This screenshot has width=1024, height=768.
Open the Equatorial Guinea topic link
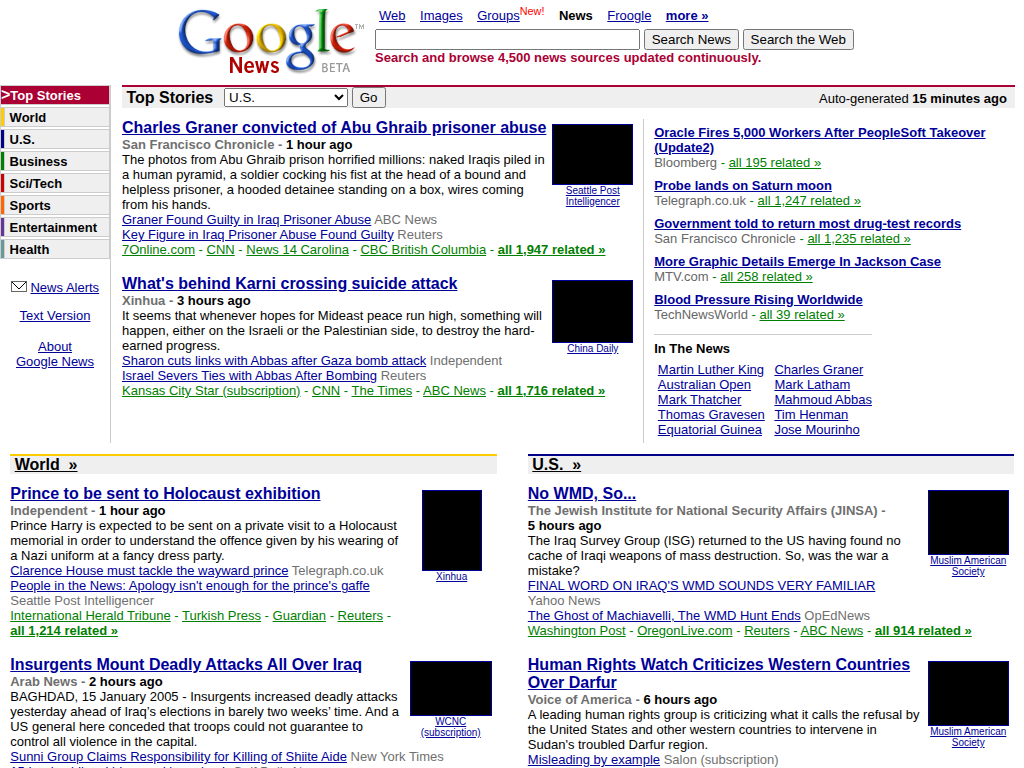[x=709, y=430]
